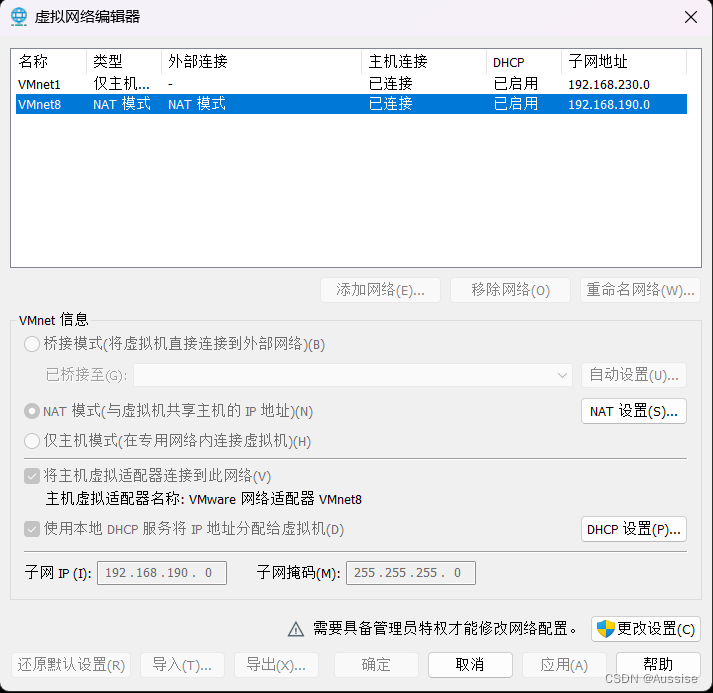Open the 已桥接至 dropdown
Screen dimensions: 713x693
click(353, 375)
